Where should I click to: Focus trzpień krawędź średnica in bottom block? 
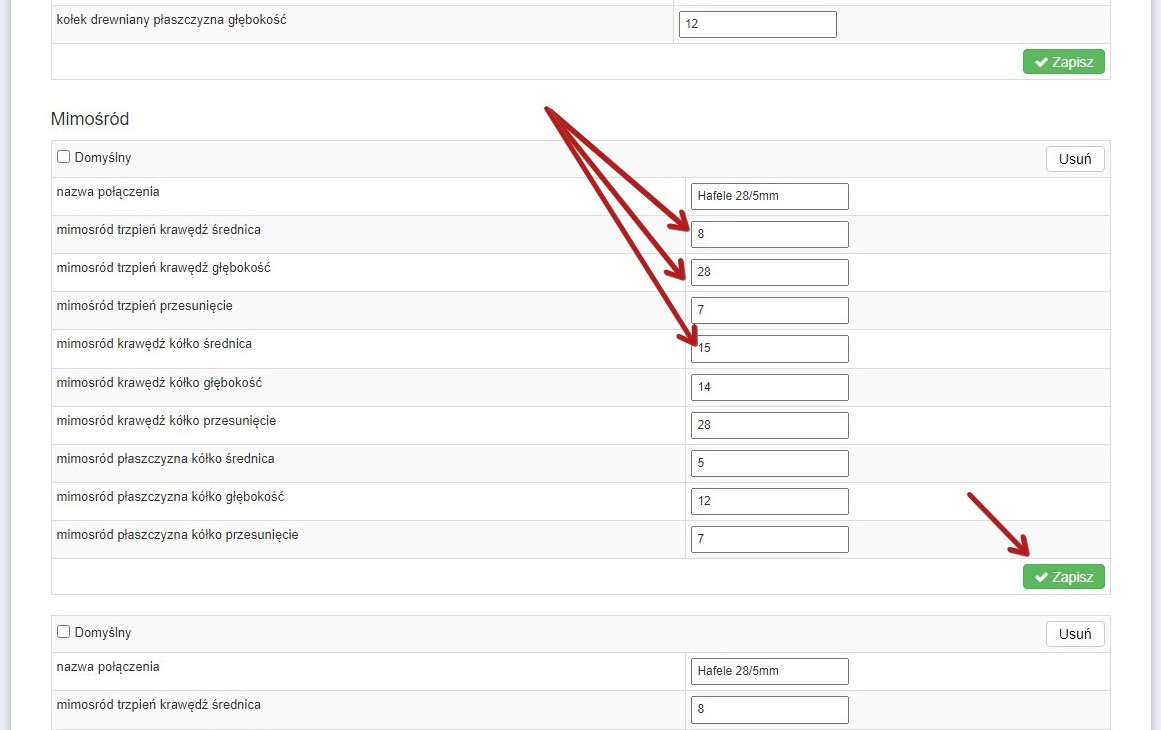pos(769,710)
